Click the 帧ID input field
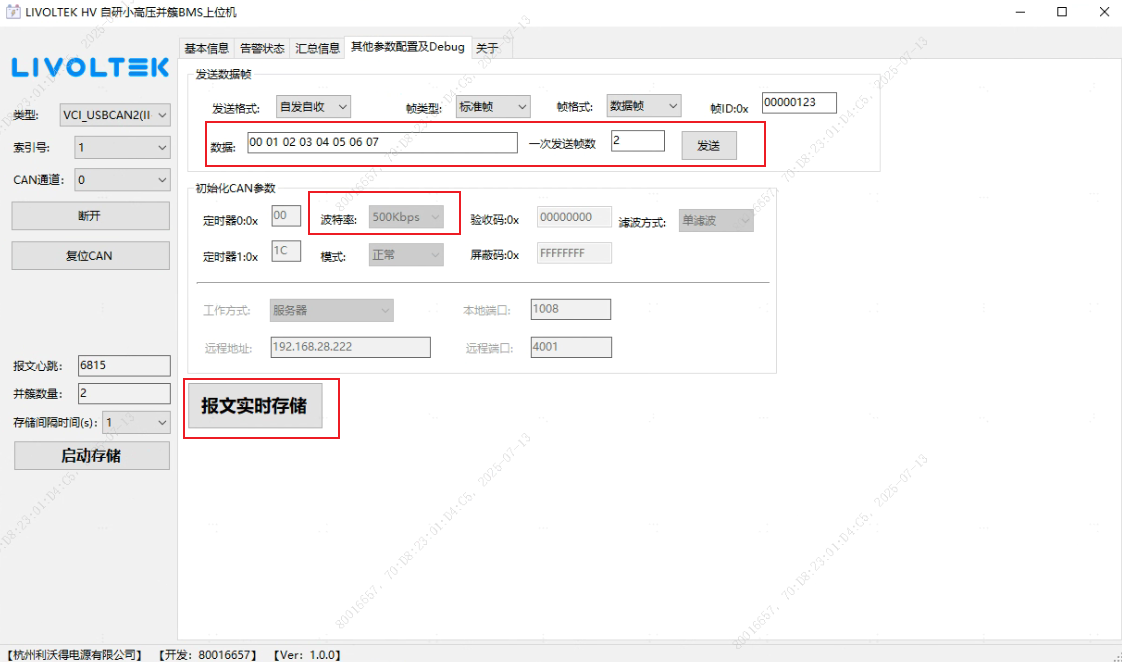This screenshot has width=1122, height=662. coord(798,103)
